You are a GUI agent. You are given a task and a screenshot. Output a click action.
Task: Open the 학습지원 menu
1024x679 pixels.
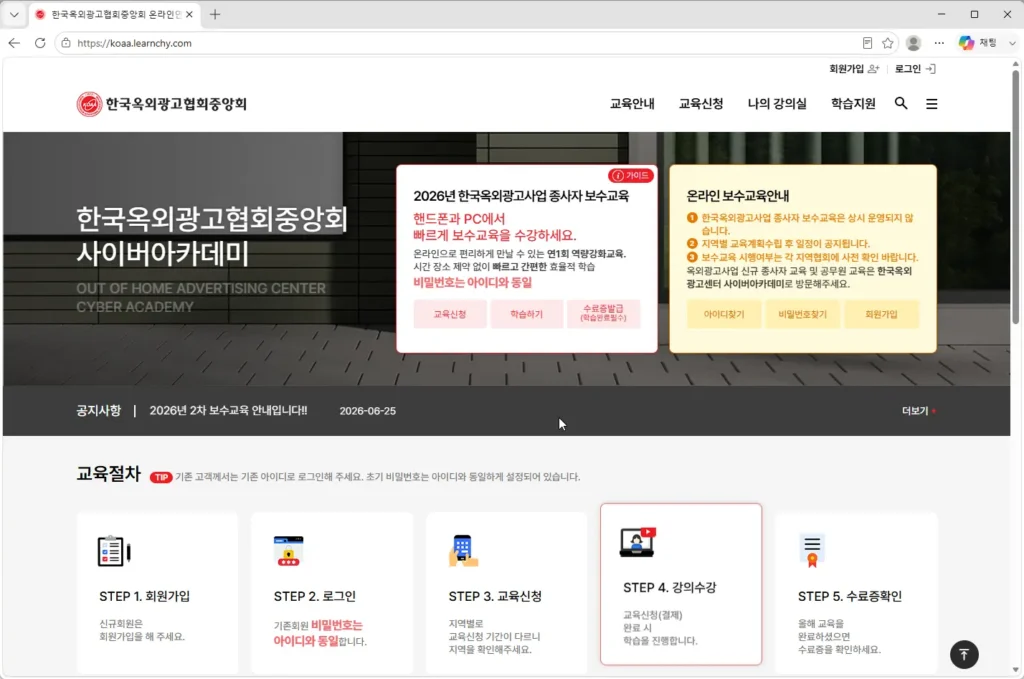(x=853, y=104)
